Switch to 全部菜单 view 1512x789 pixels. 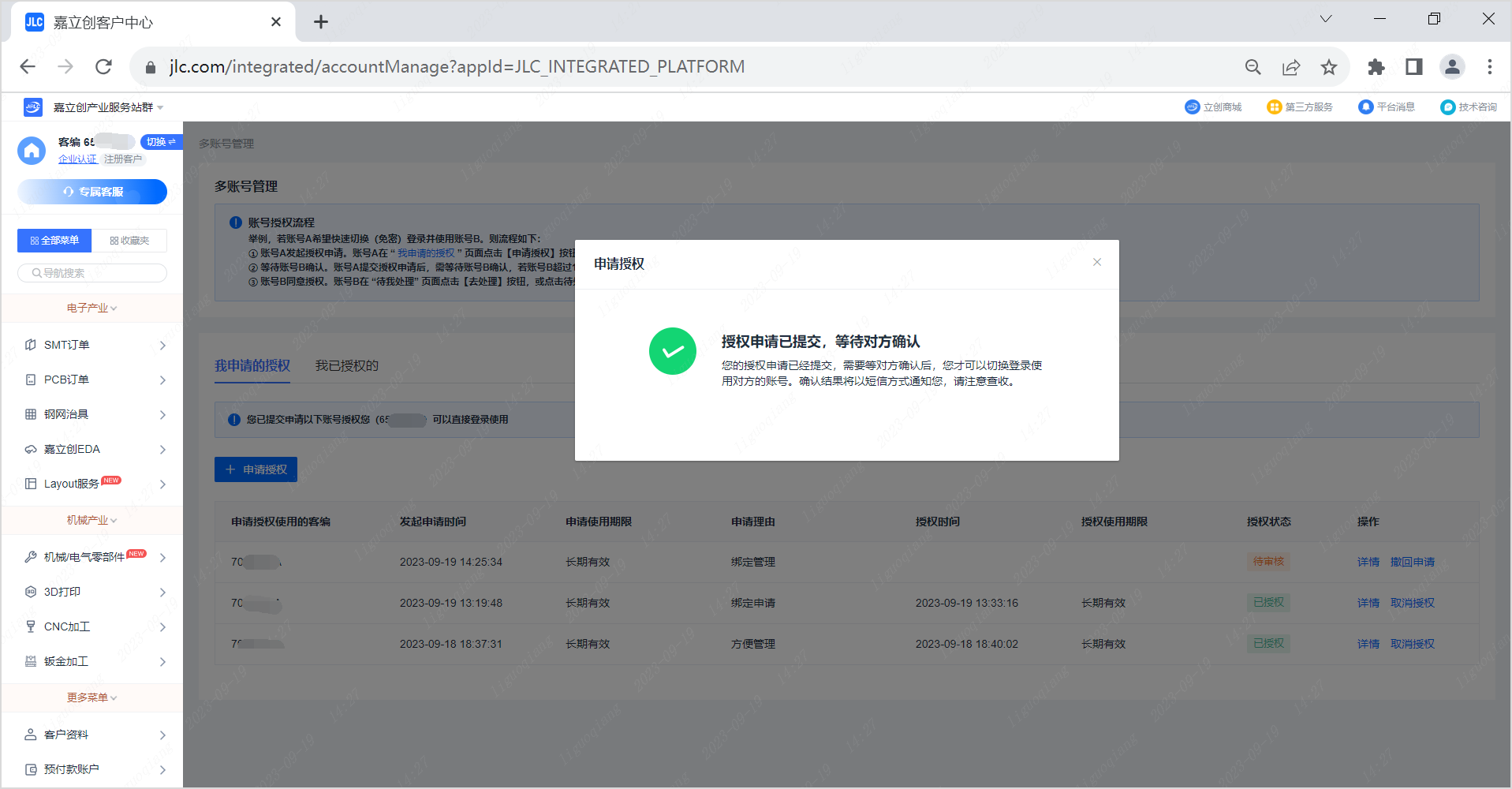click(x=54, y=241)
